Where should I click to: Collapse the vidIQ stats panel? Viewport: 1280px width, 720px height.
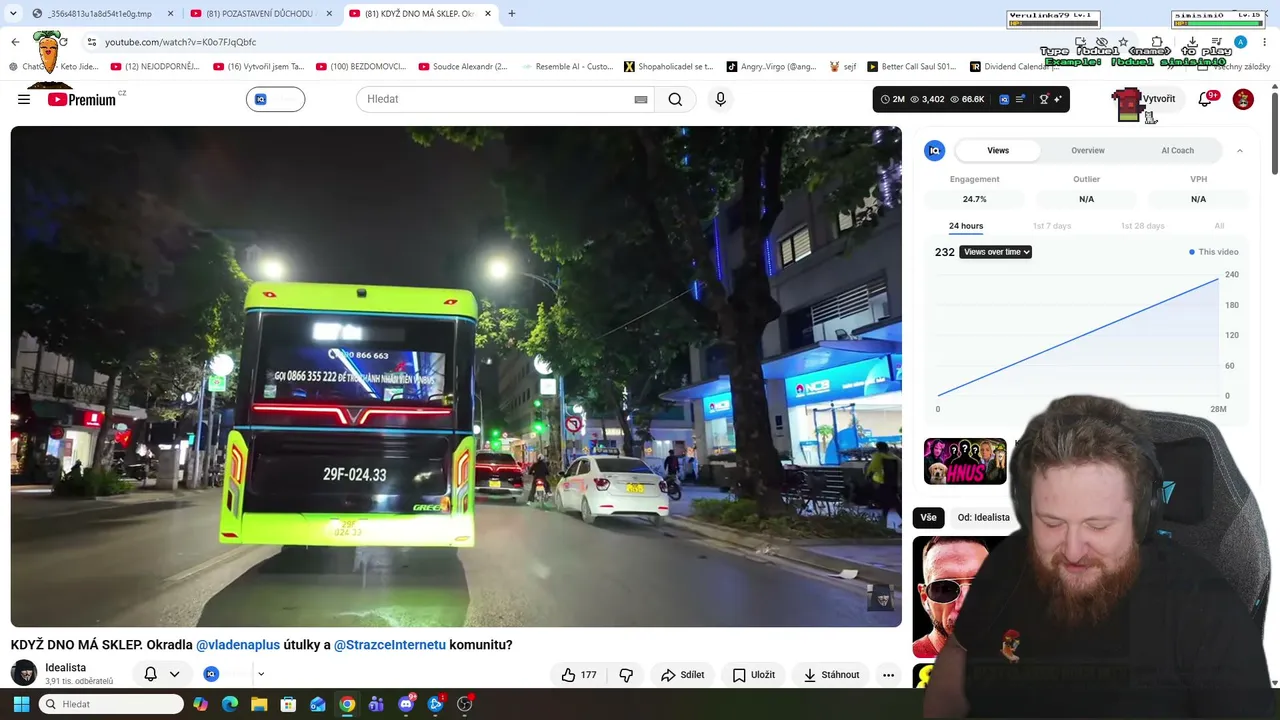(x=1240, y=151)
